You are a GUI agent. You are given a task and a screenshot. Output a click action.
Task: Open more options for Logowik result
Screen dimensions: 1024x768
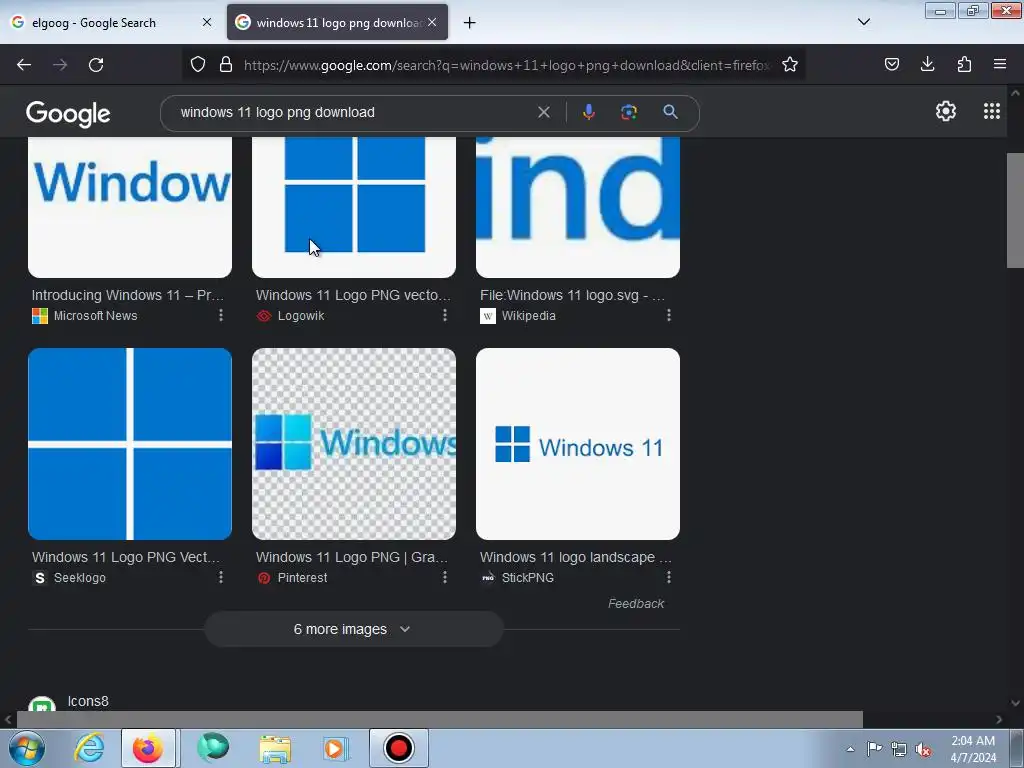pos(445,315)
